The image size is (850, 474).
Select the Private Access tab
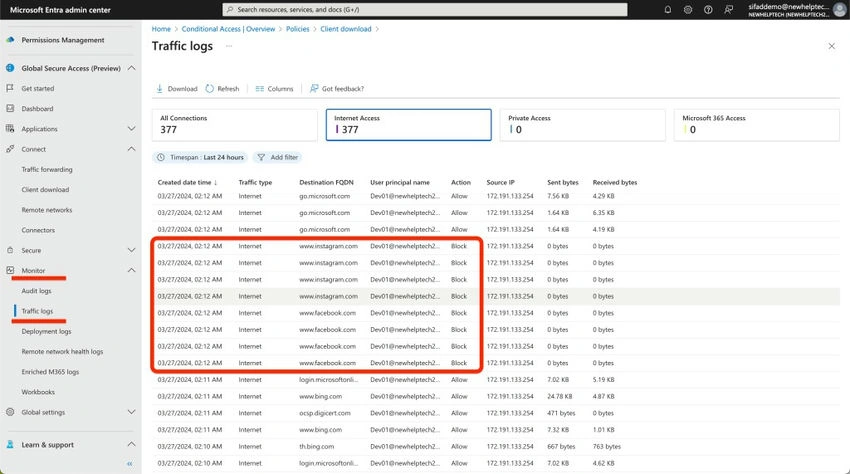point(583,125)
